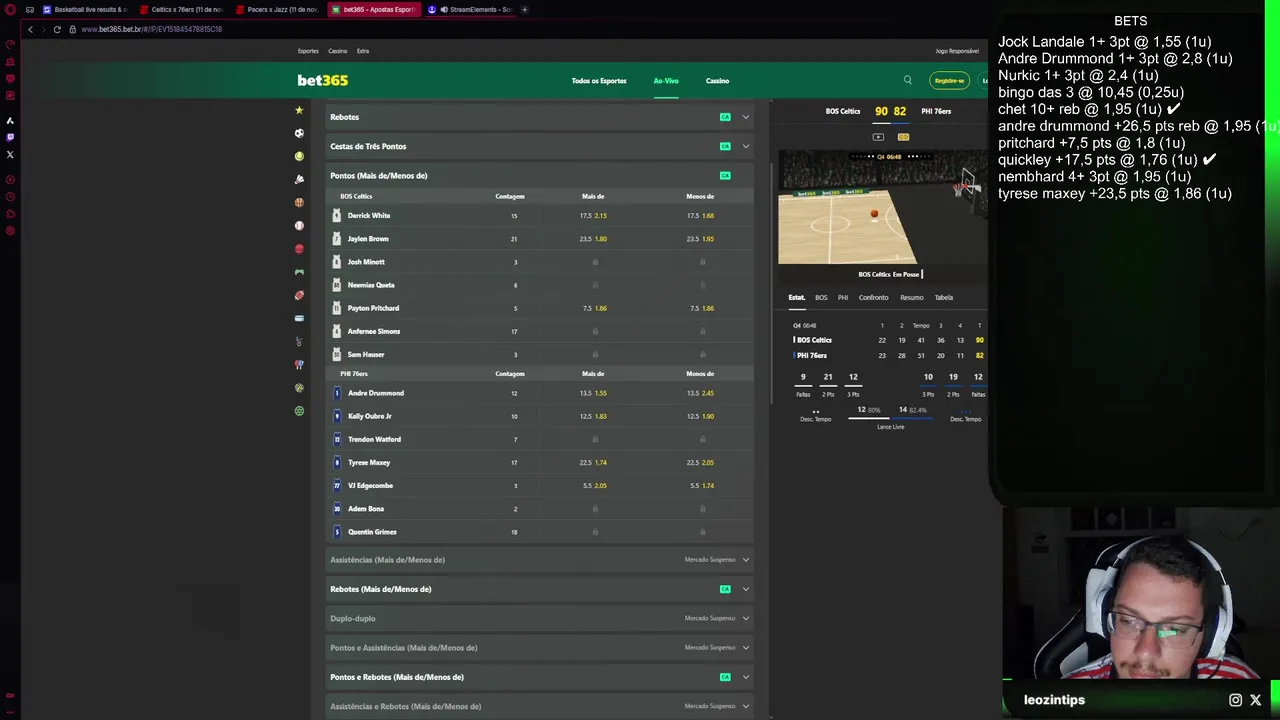Open Esportes link in top bar

(x=308, y=51)
